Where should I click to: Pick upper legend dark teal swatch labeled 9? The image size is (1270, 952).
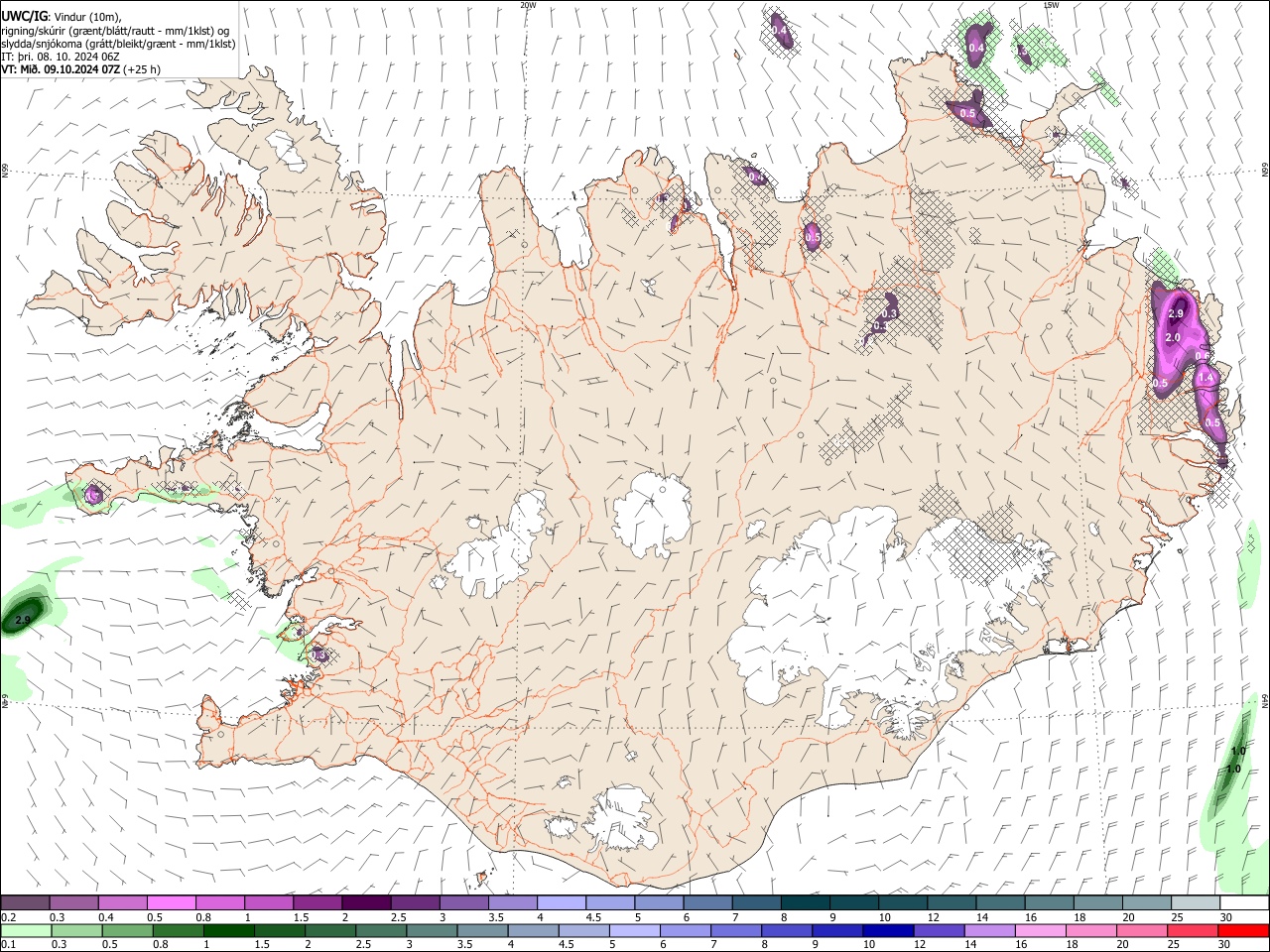(853, 902)
